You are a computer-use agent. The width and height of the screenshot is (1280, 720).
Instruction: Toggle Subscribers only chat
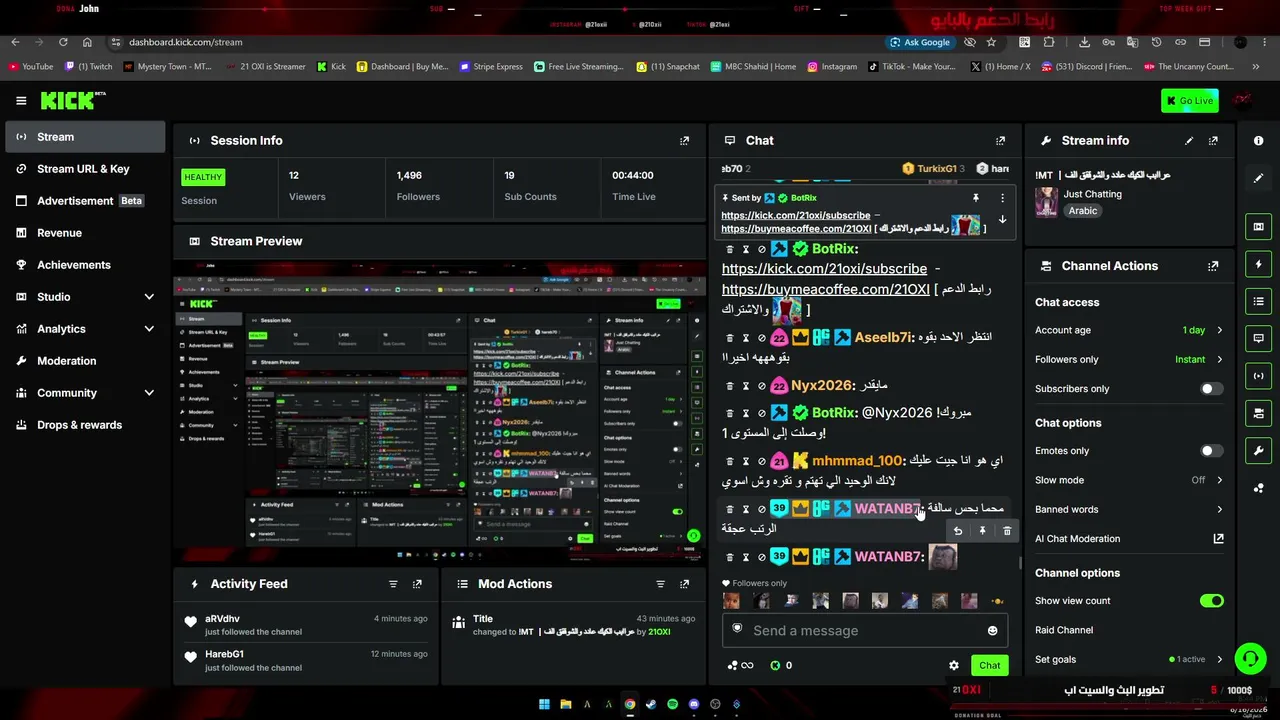tap(1211, 389)
